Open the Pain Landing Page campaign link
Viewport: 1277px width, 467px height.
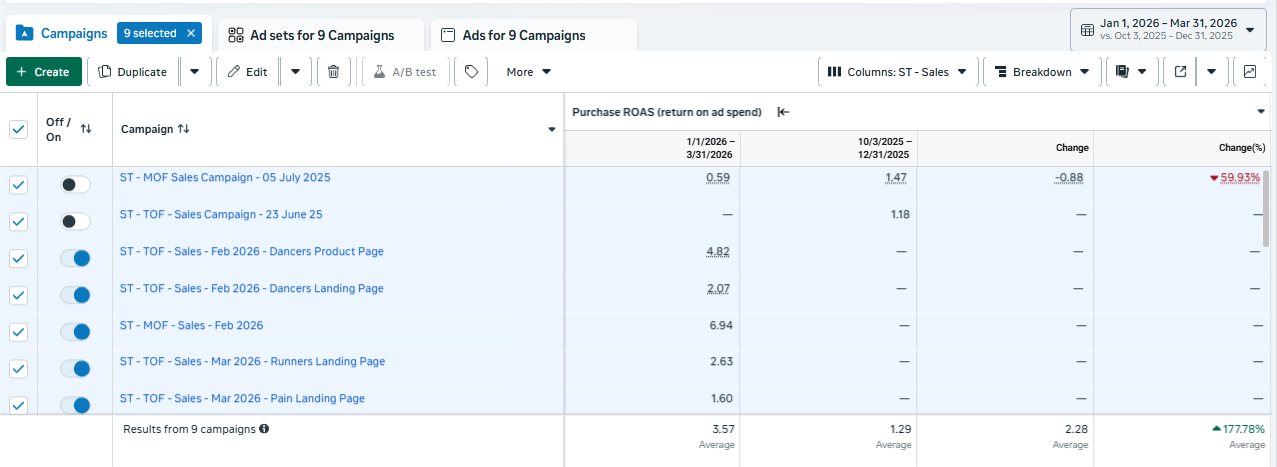point(242,398)
